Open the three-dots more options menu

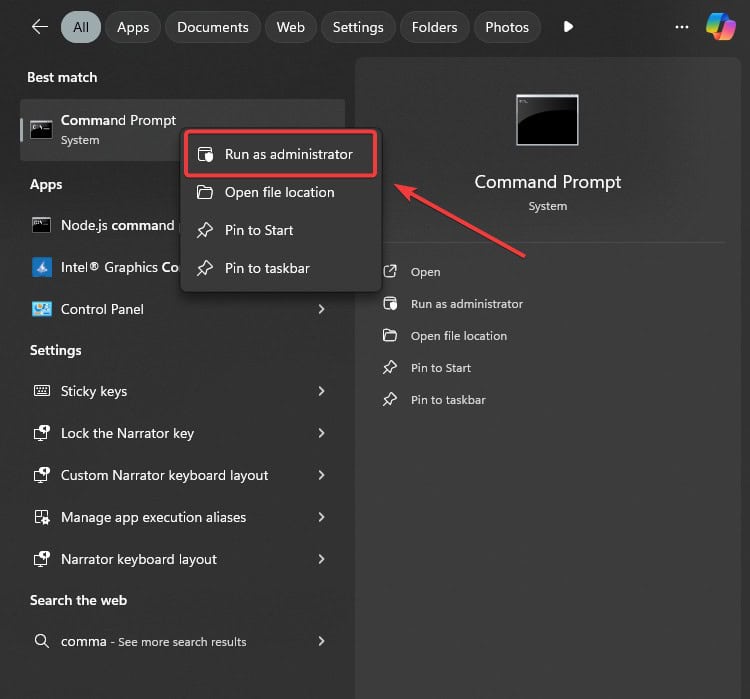[x=682, y=27]
